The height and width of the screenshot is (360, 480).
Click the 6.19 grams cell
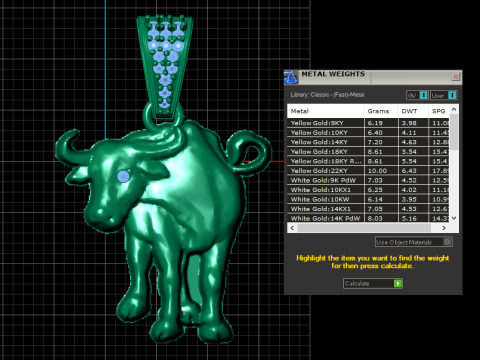[381, 123]
